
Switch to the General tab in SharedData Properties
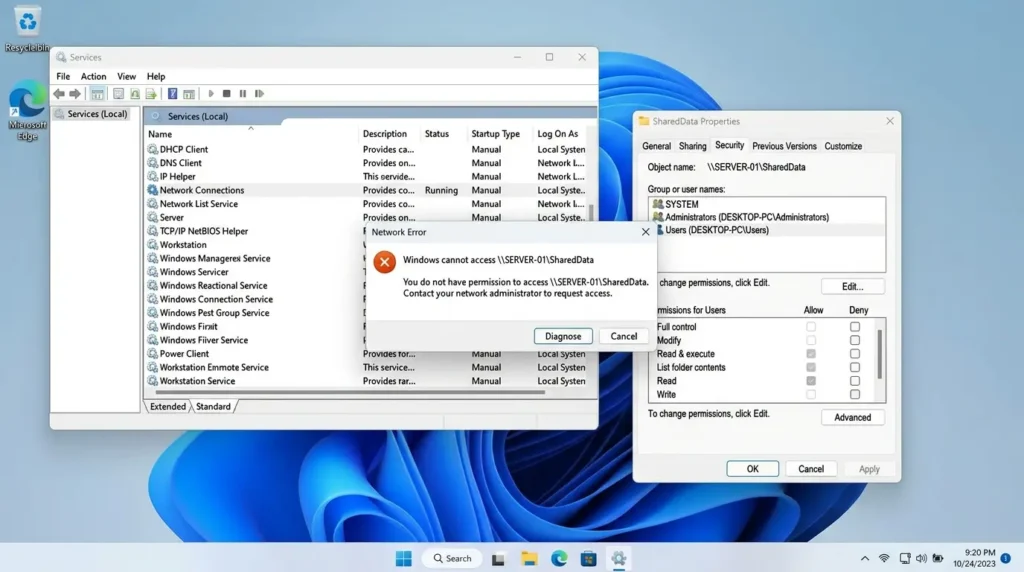[656, 146]
